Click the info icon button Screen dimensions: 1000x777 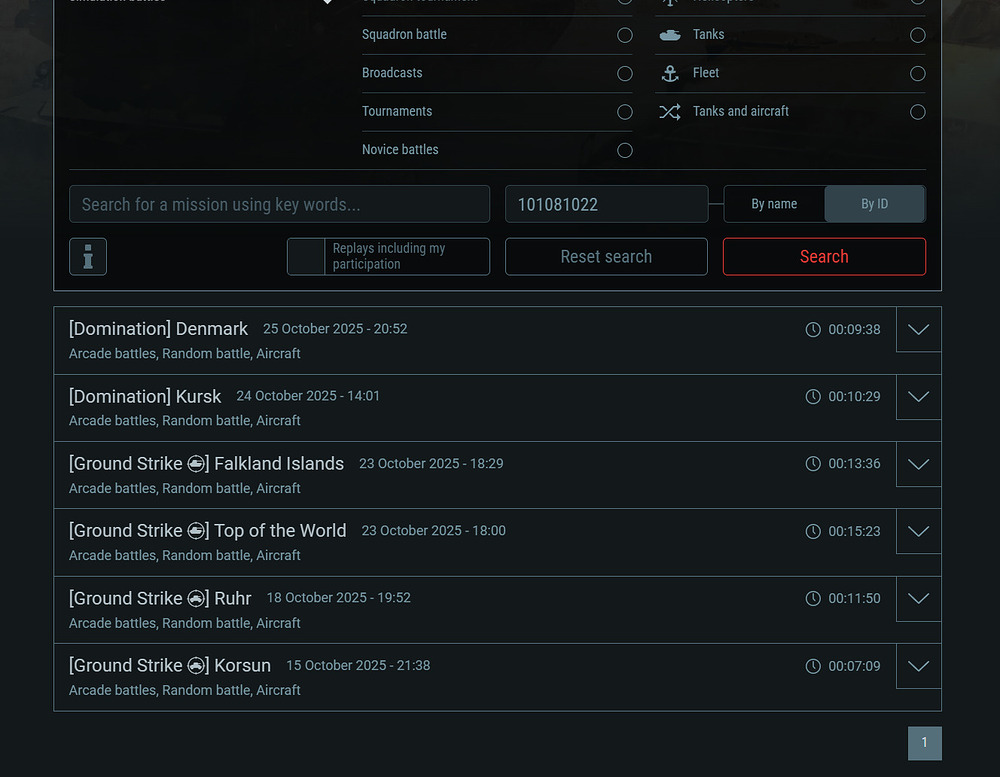pyautogui.click(x=88, y=257)
